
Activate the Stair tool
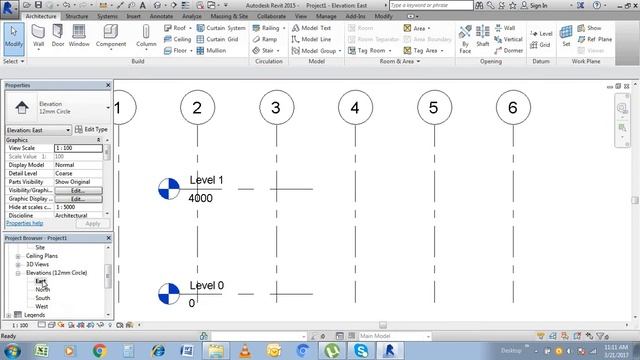266,51
